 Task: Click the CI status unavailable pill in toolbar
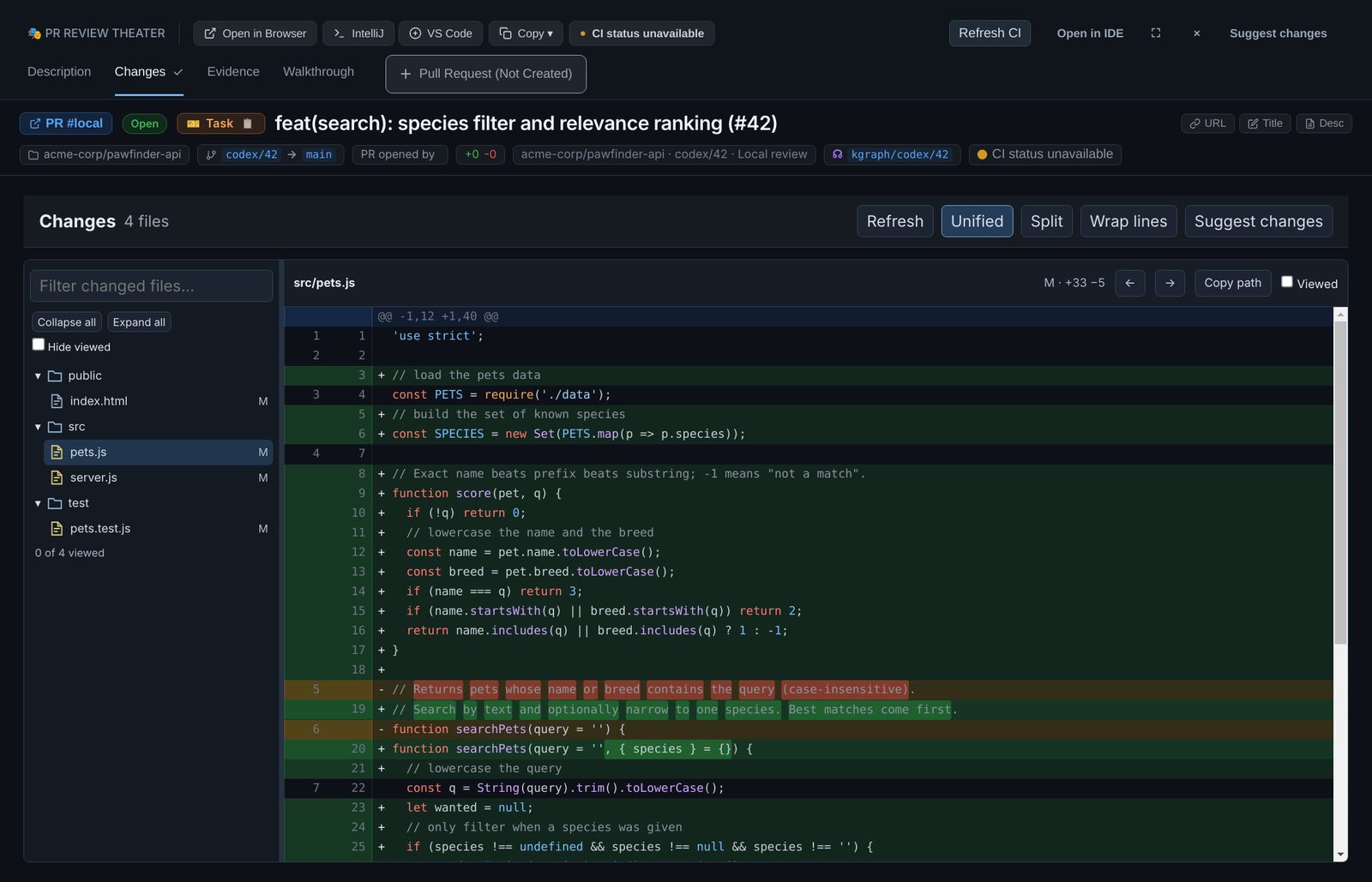[x=641, y=33]
